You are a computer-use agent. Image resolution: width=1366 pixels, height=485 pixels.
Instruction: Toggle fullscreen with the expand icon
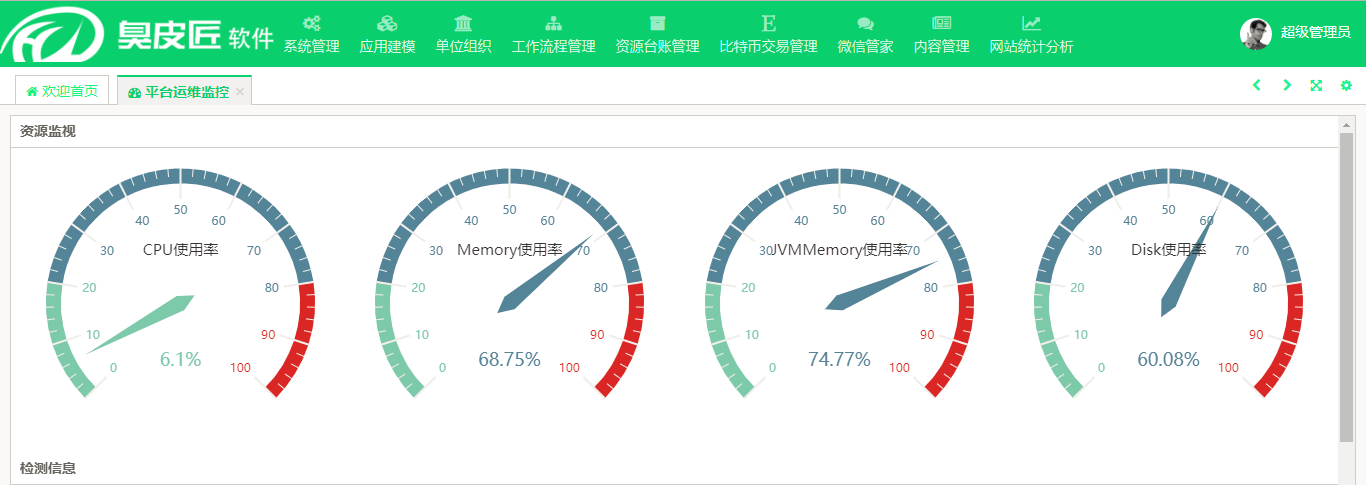tap(1316, 85)
